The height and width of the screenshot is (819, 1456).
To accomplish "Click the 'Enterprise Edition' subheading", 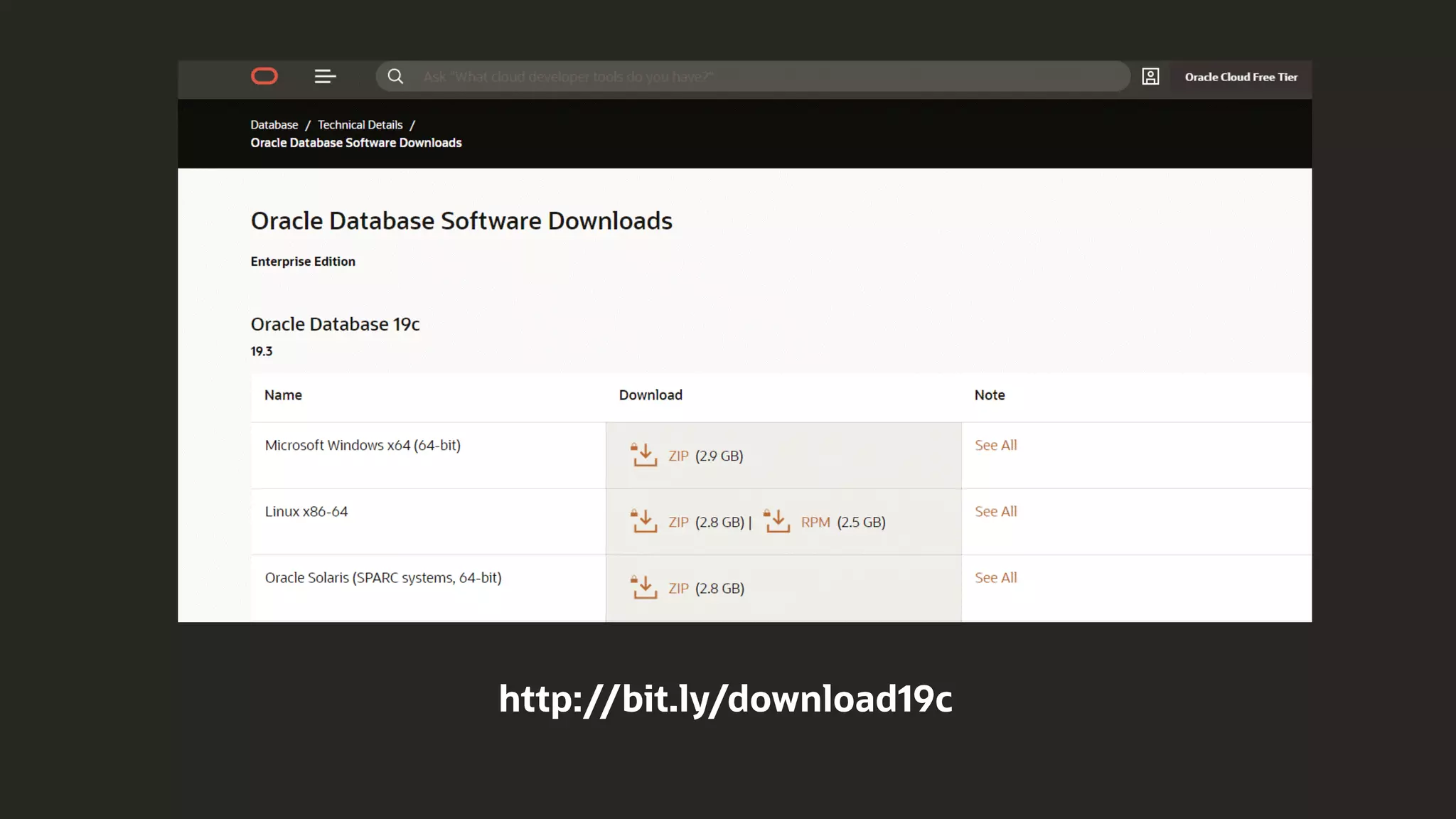I will tap(303, 262).
